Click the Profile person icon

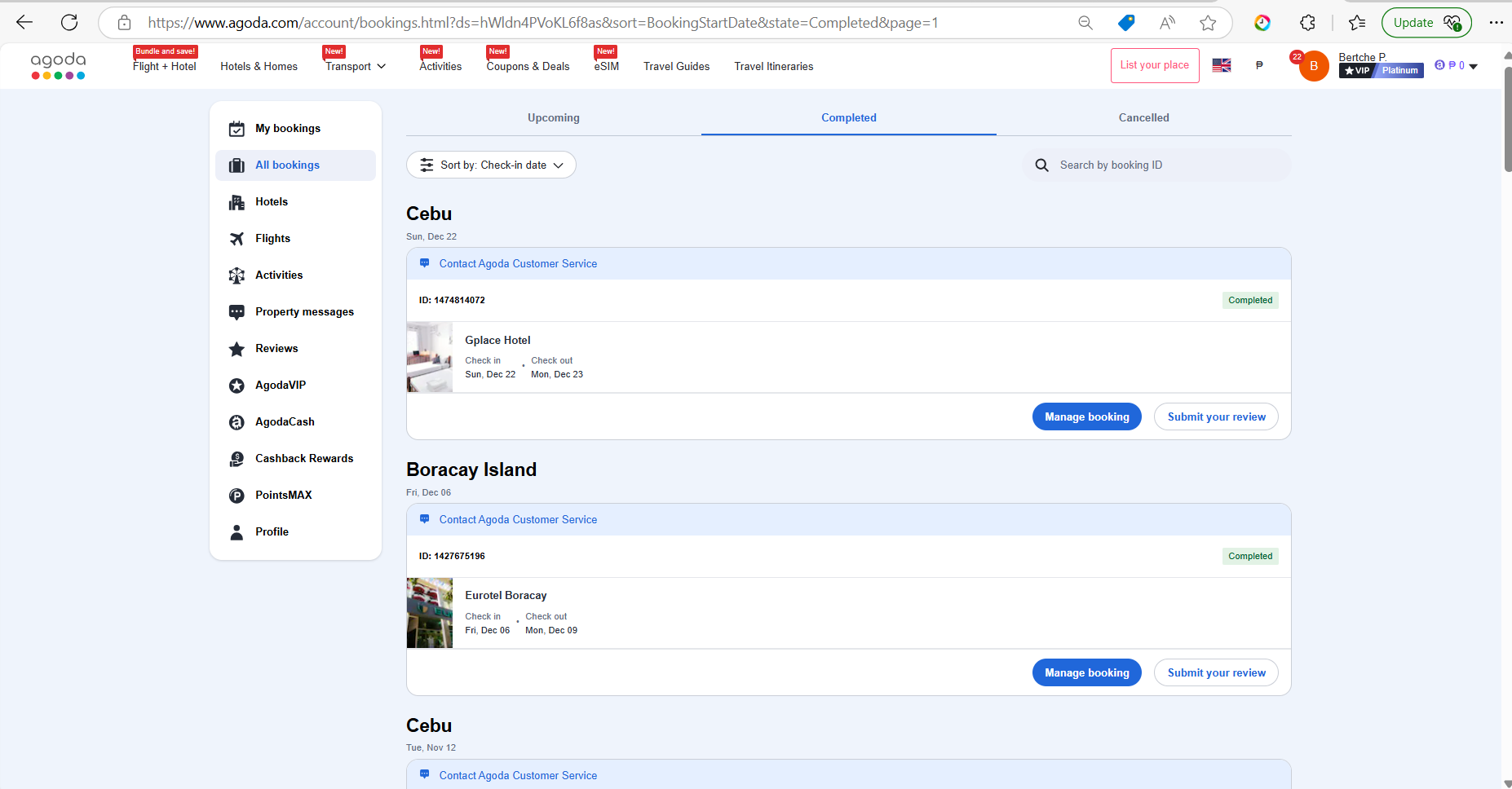pyautogui.click(x=237, y=532)
